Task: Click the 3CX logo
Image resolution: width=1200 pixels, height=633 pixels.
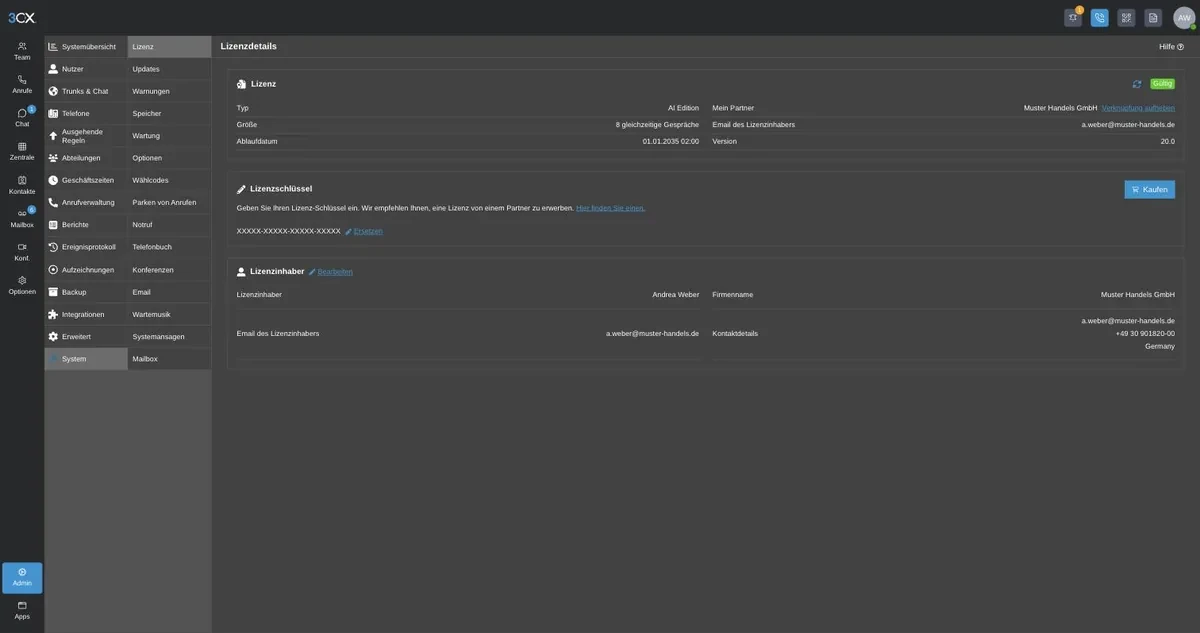Action: (21, 17)
